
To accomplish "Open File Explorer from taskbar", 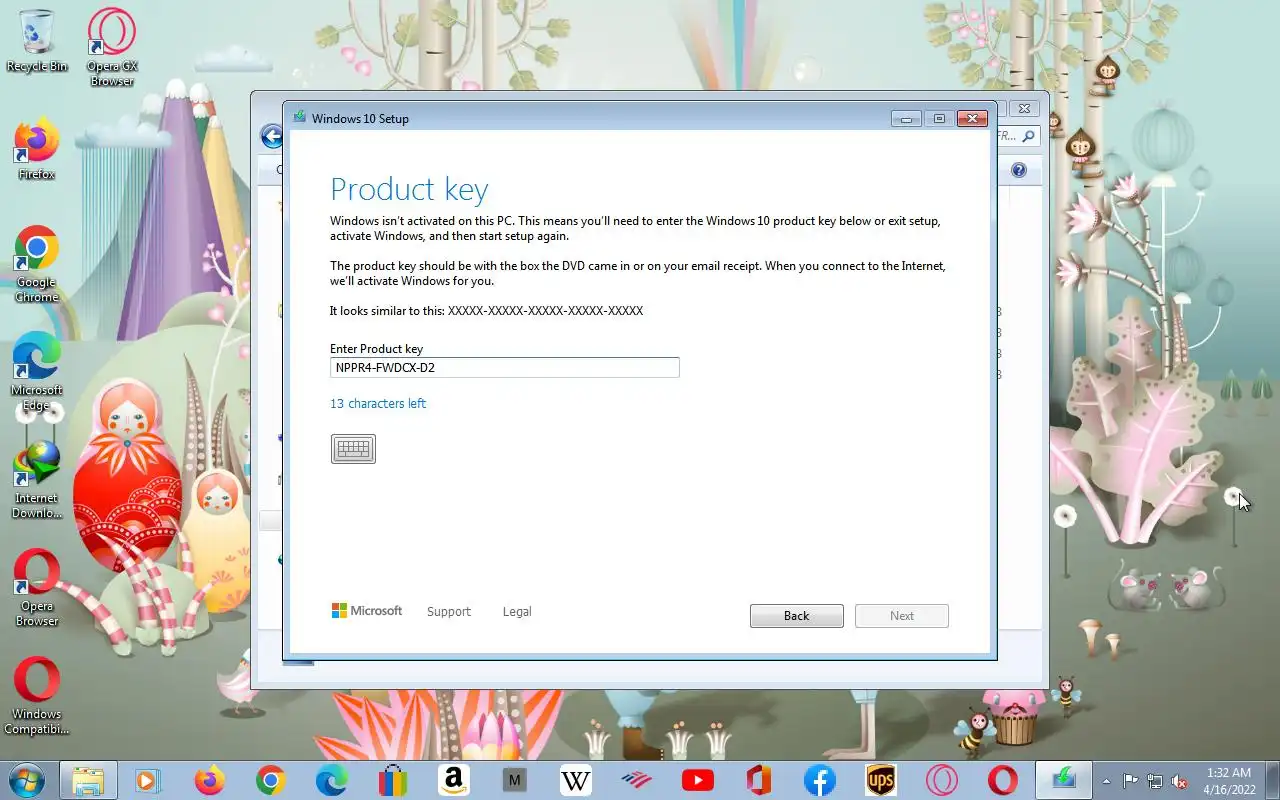I will 88,780.
